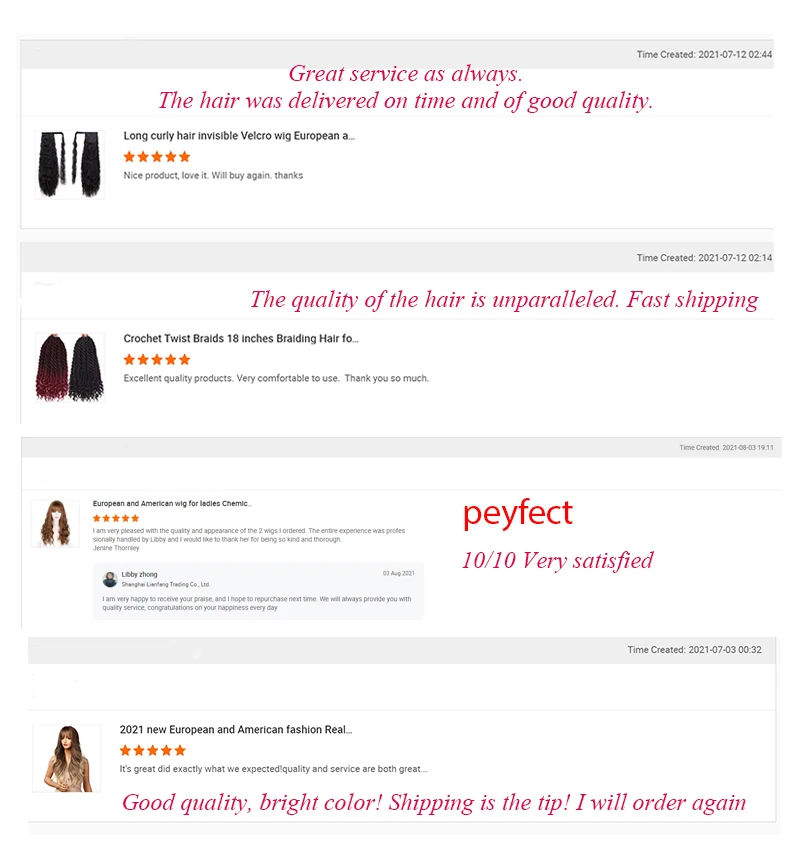Click the 'Excellent quality products' review comment
The width and height of the screenshot is (800, 856).
click(276, 378)
